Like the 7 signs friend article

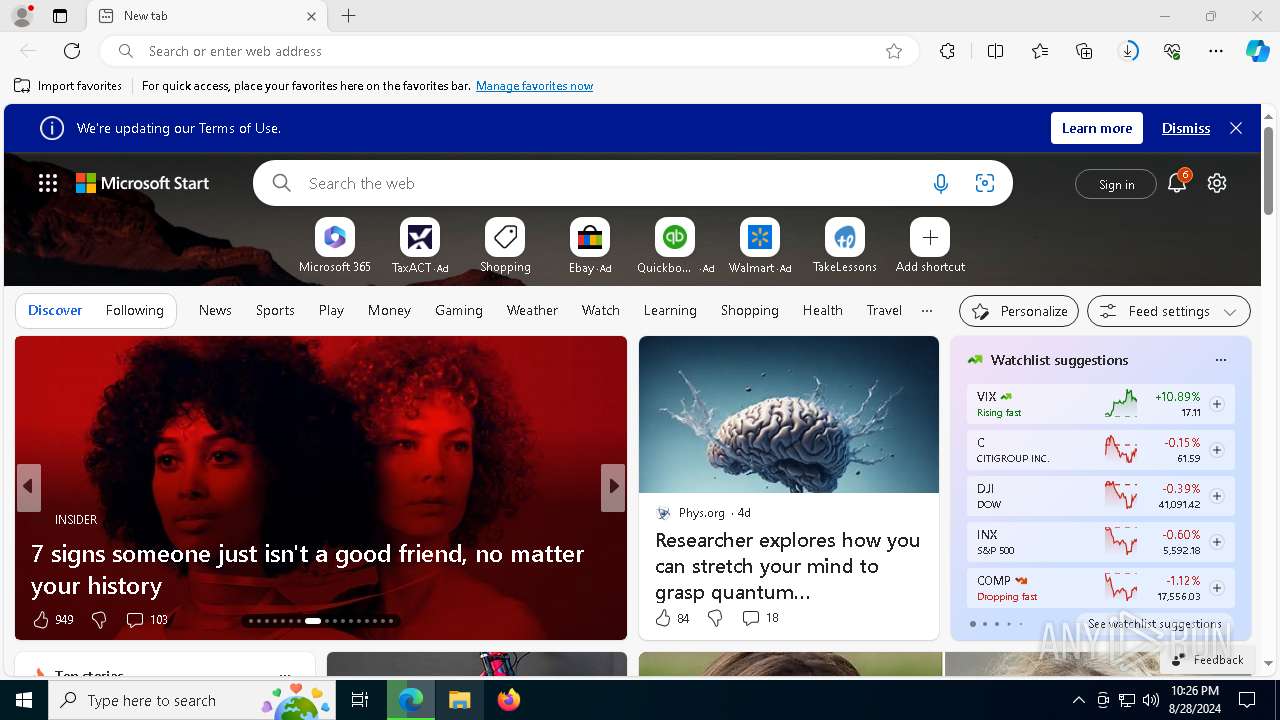click(x=41, y=620)
